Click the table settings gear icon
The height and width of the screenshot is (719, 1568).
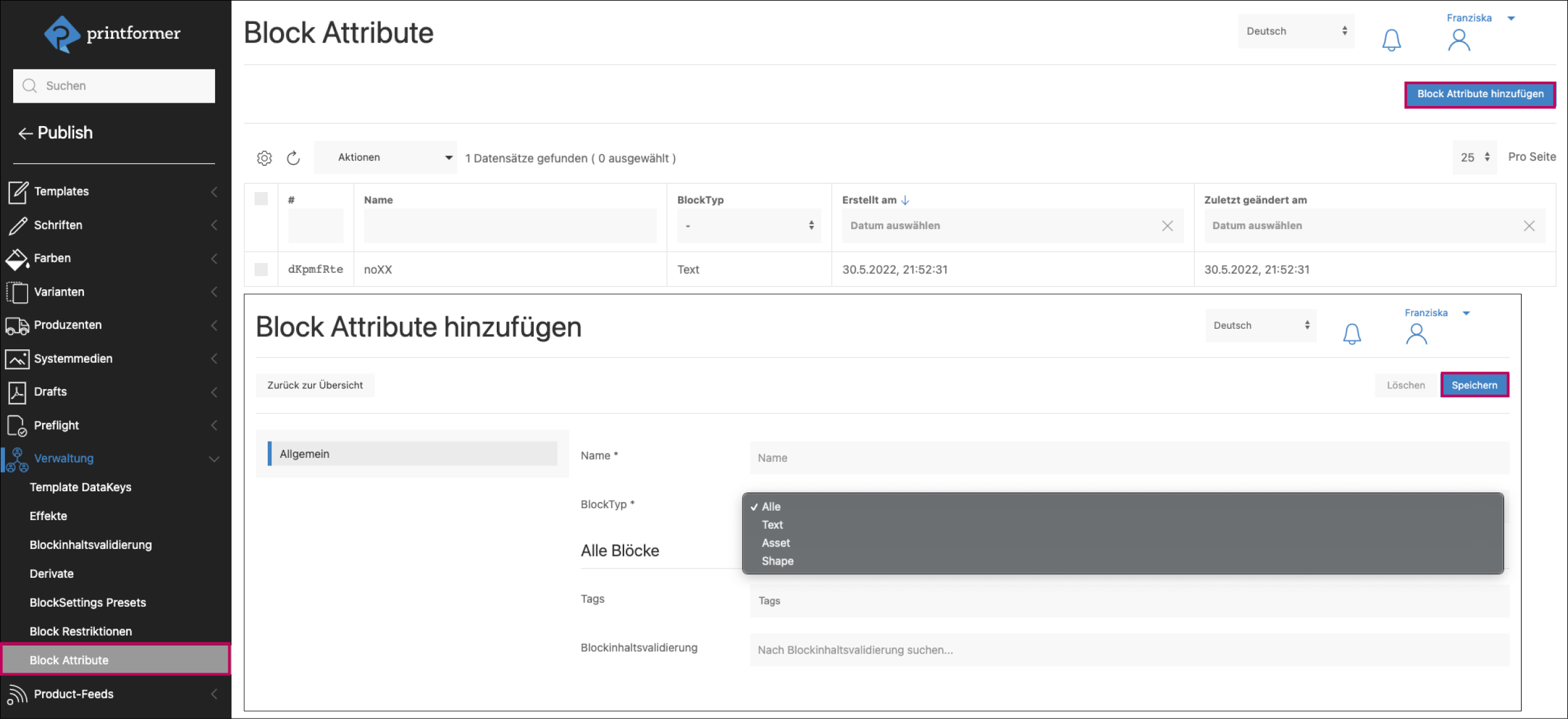click(265, 157)
